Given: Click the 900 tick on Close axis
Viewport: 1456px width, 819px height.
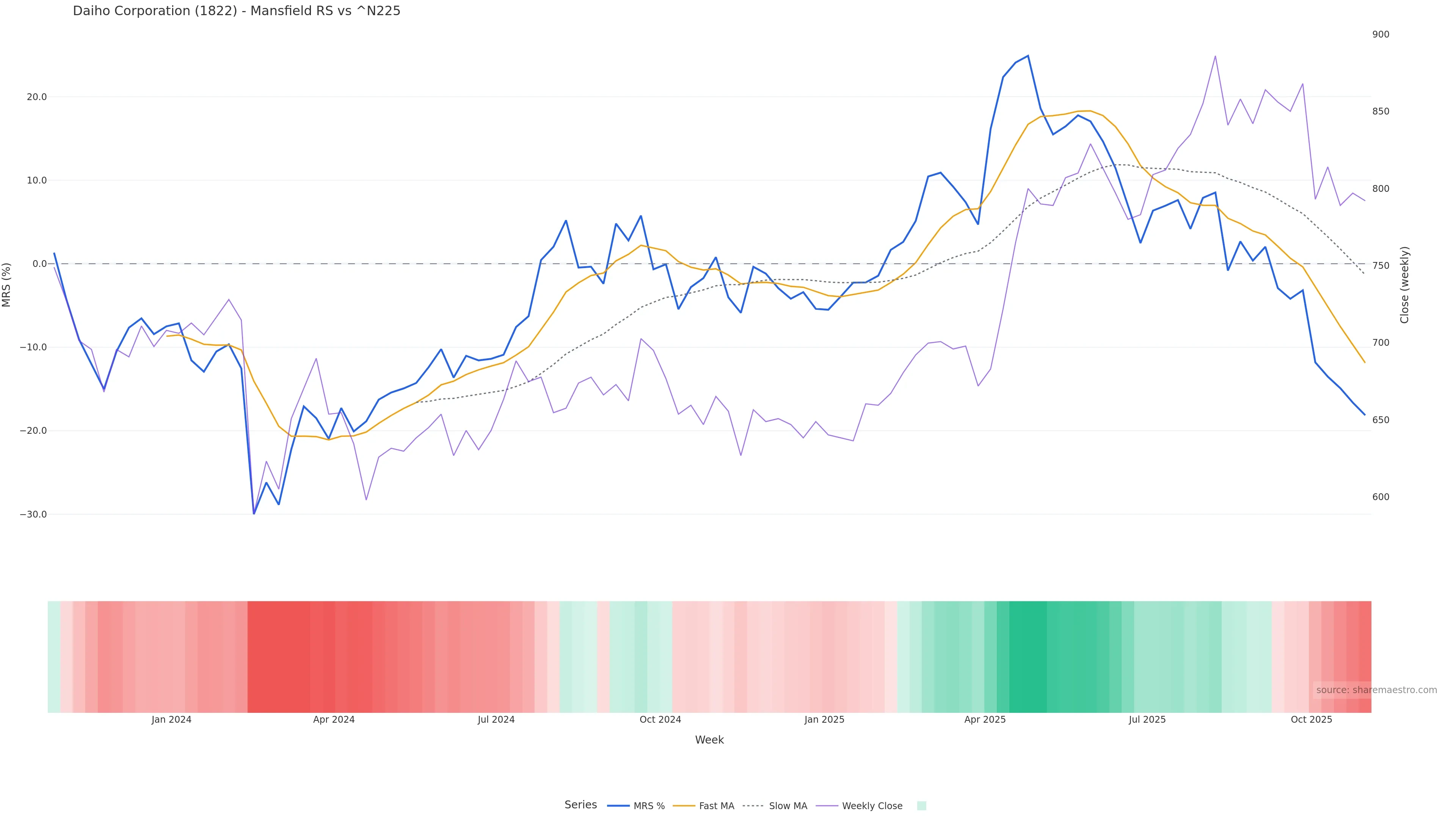Looking at the screenshot, I should (x=1380, y=35).
